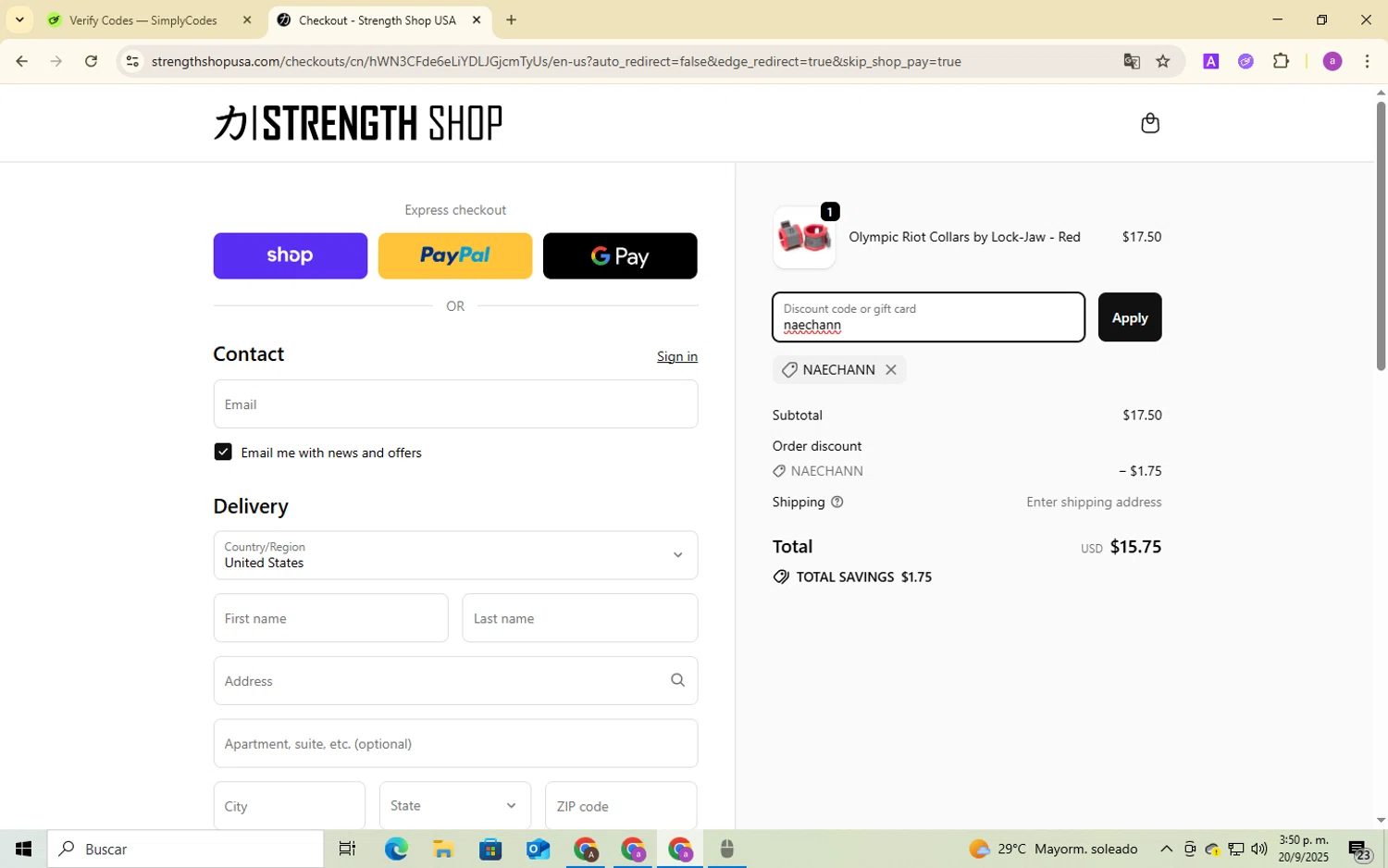
Task: Click the Strength Shop logo
Action: click(358, 123)
